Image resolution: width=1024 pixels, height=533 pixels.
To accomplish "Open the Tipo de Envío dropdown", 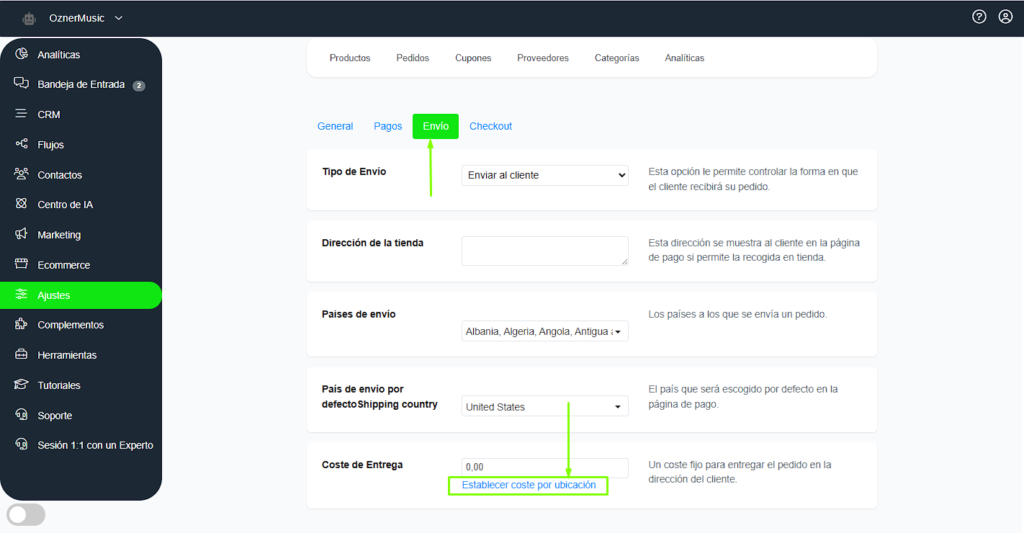I will [545, 175].
